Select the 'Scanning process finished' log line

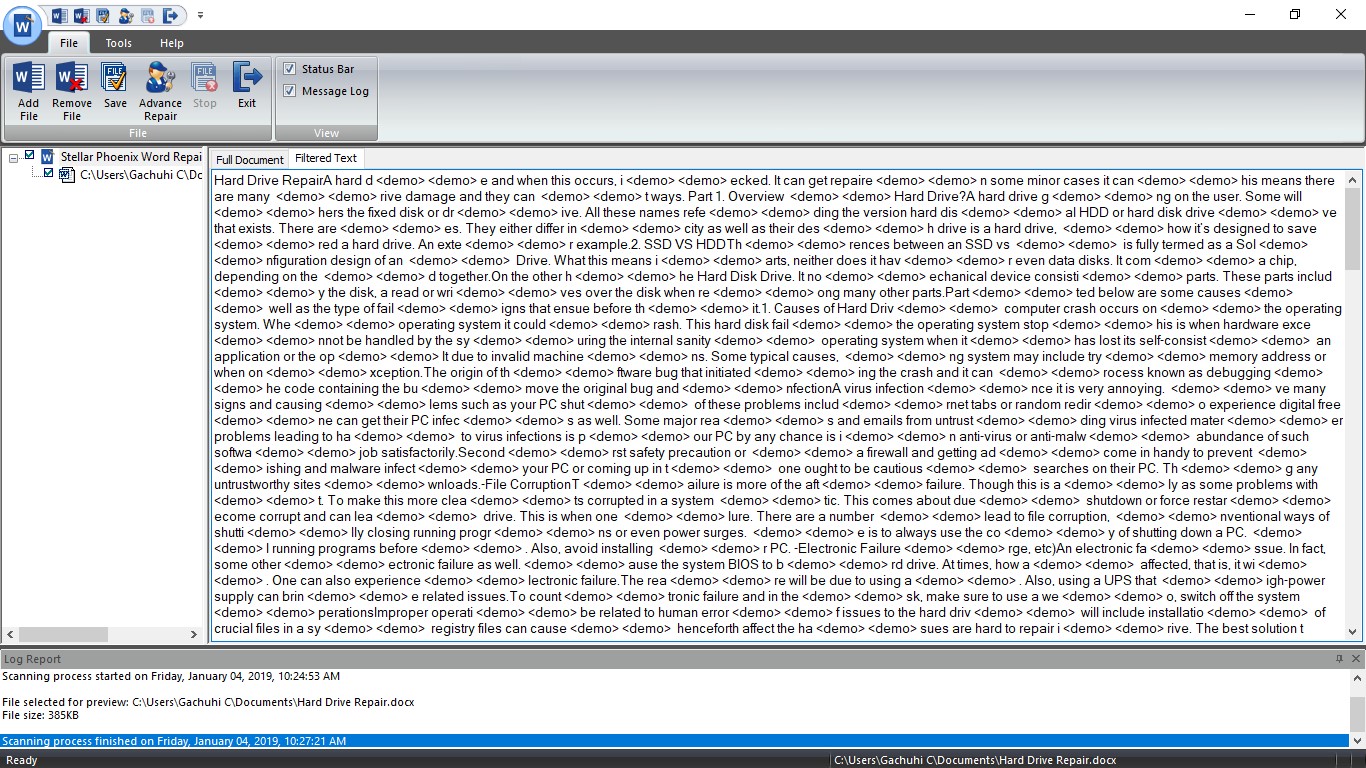[x=674, y=741]
